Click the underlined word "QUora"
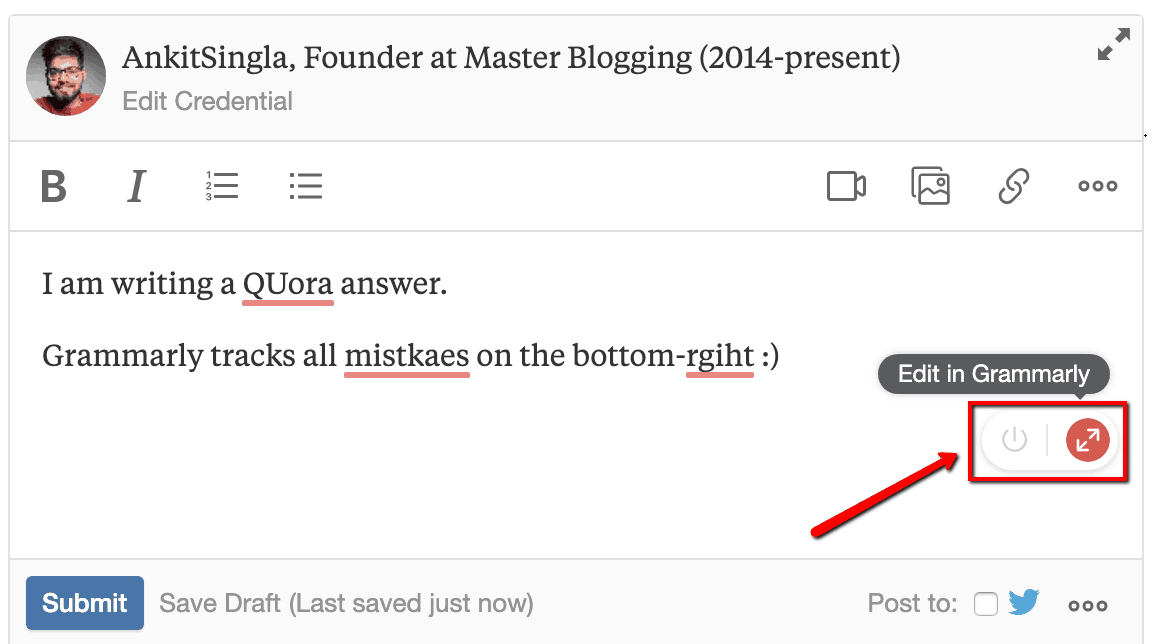This screenshot has width=1155, height=644. [288, 285]
